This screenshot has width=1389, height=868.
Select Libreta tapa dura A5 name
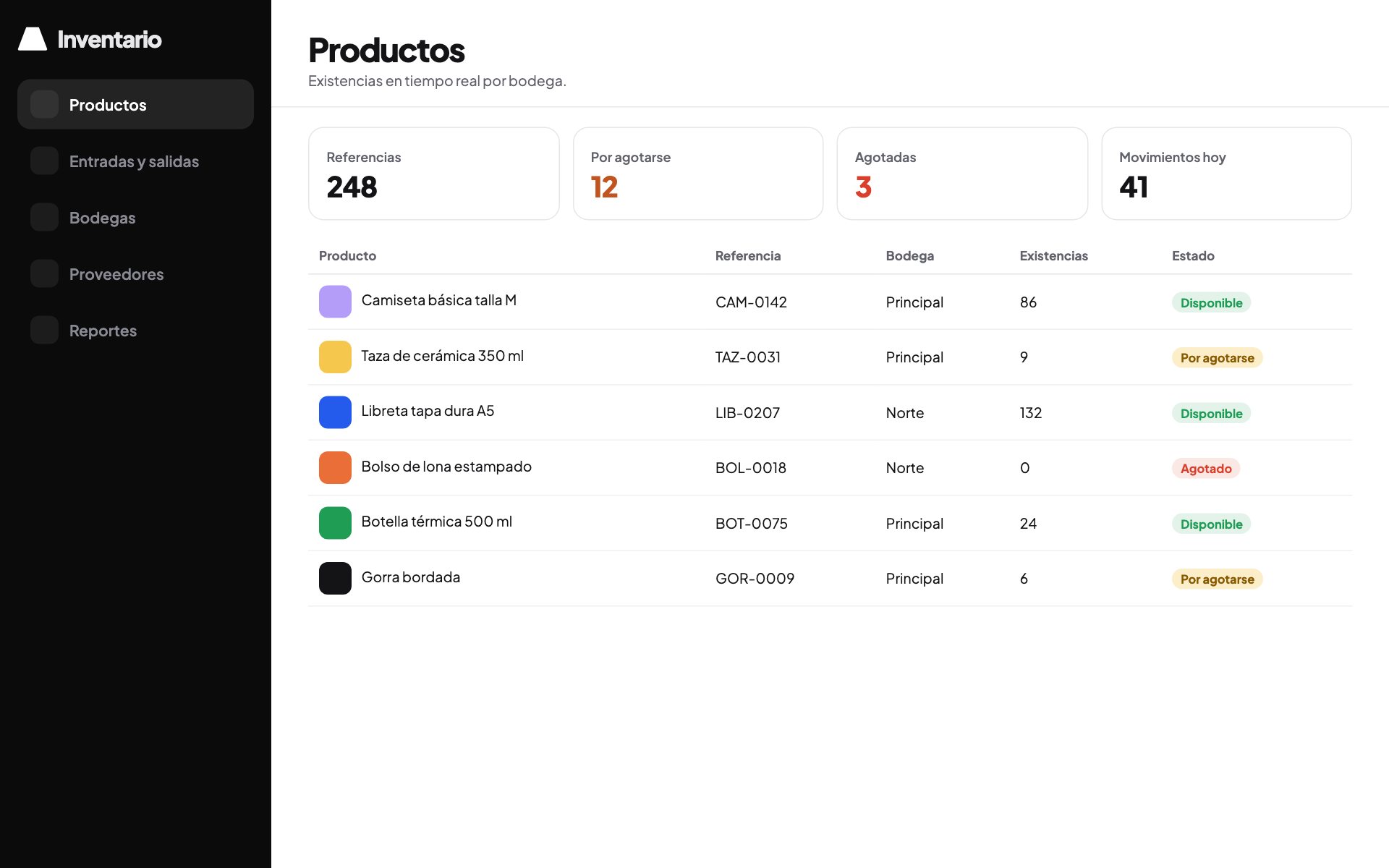tap(428, 411)
